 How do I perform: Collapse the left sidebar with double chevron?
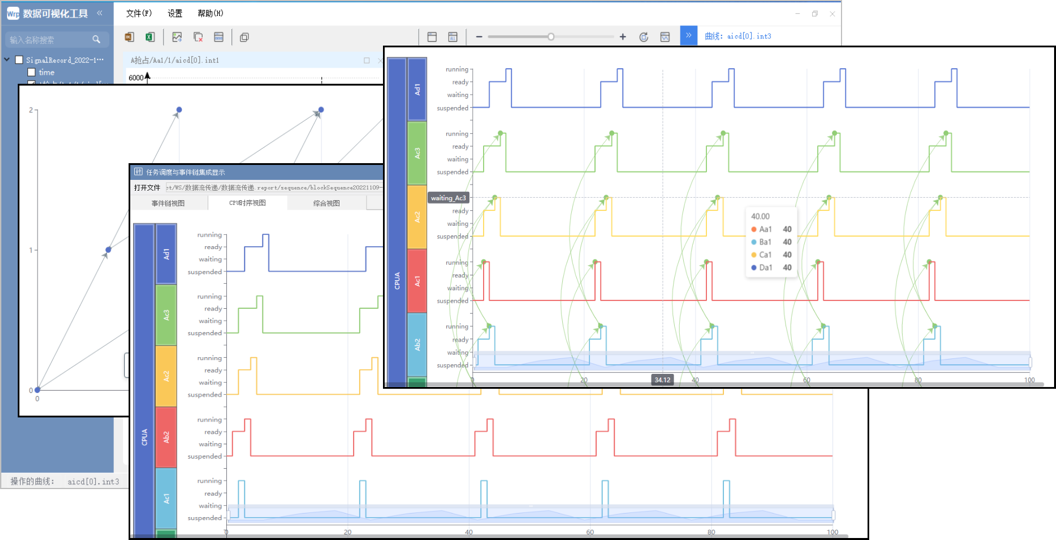point(99,13)
